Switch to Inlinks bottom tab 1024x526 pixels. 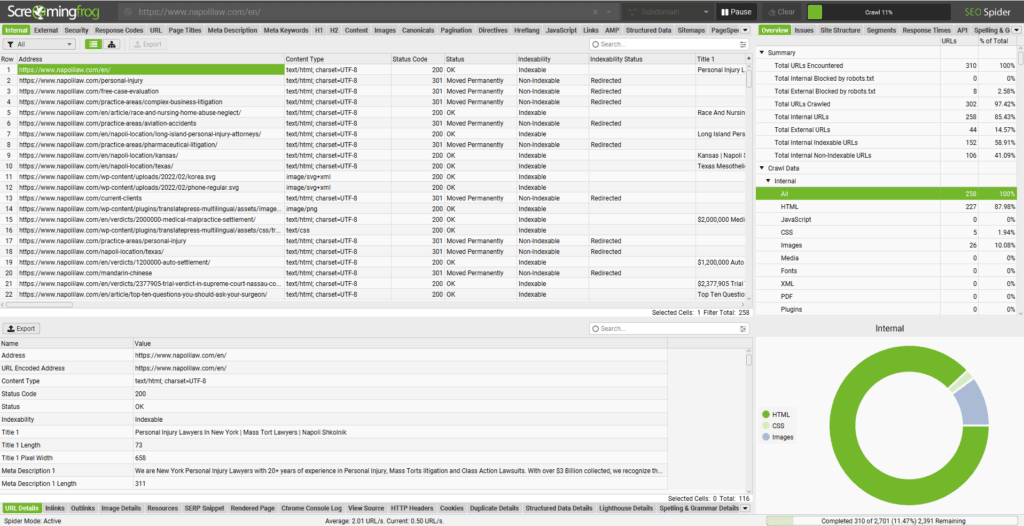tap(55, 508)
